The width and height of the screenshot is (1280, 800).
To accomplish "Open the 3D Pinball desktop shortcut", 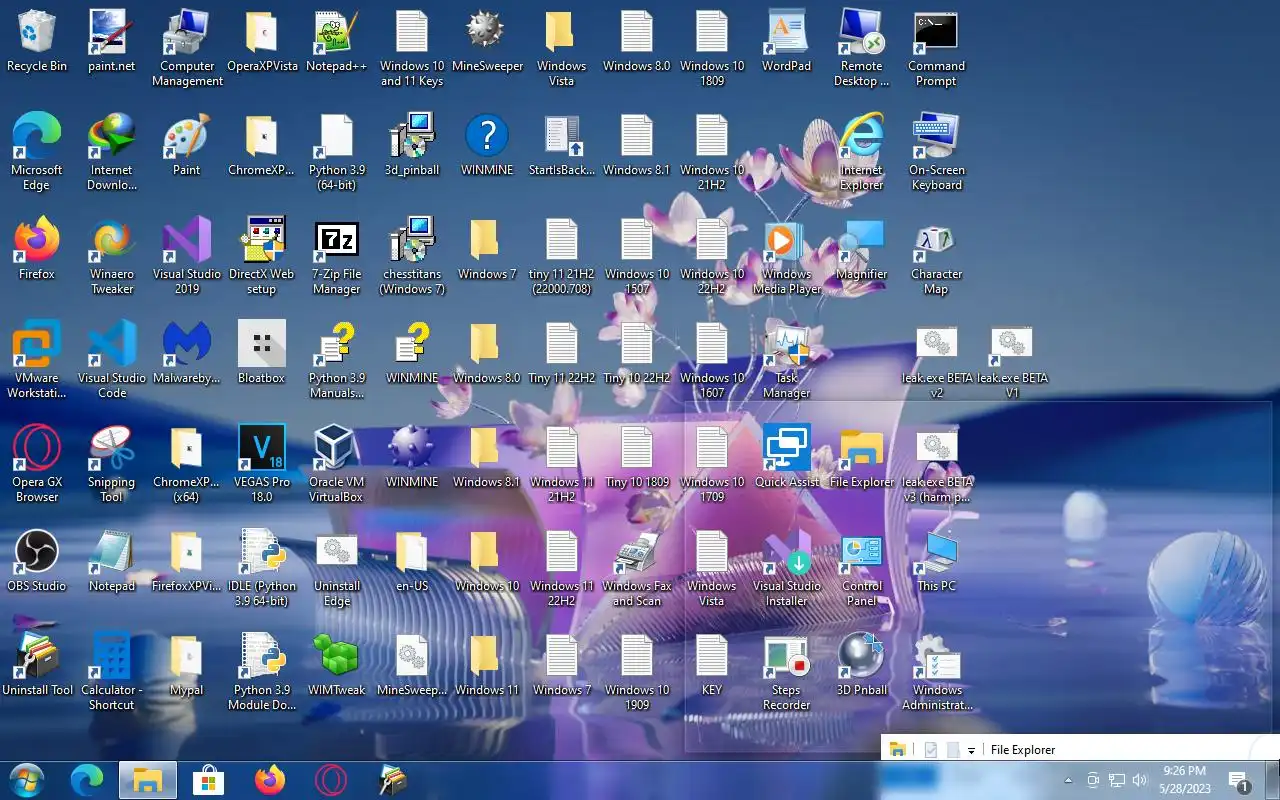I will point(862,665).
